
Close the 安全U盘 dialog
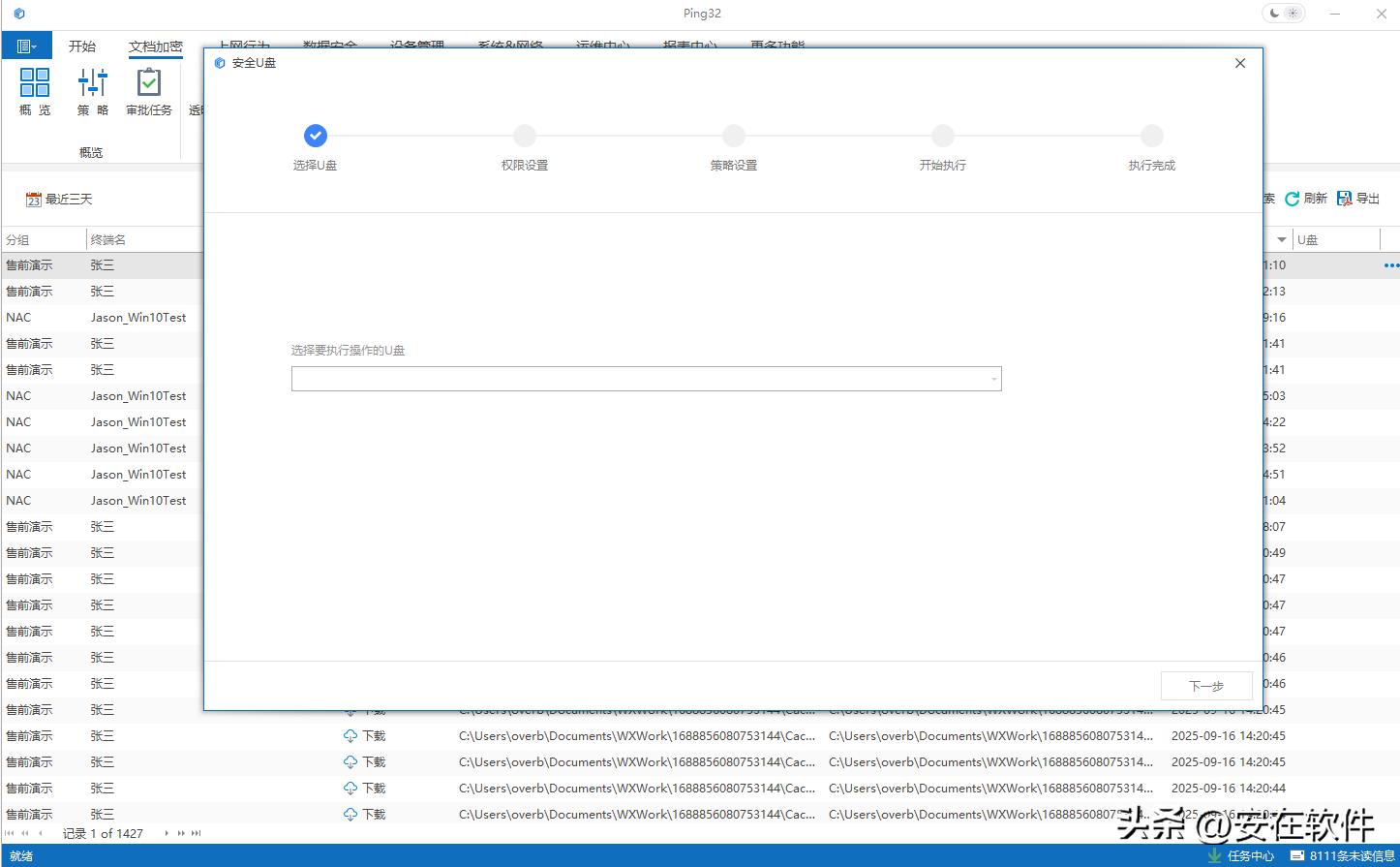tap(1240, 63)
